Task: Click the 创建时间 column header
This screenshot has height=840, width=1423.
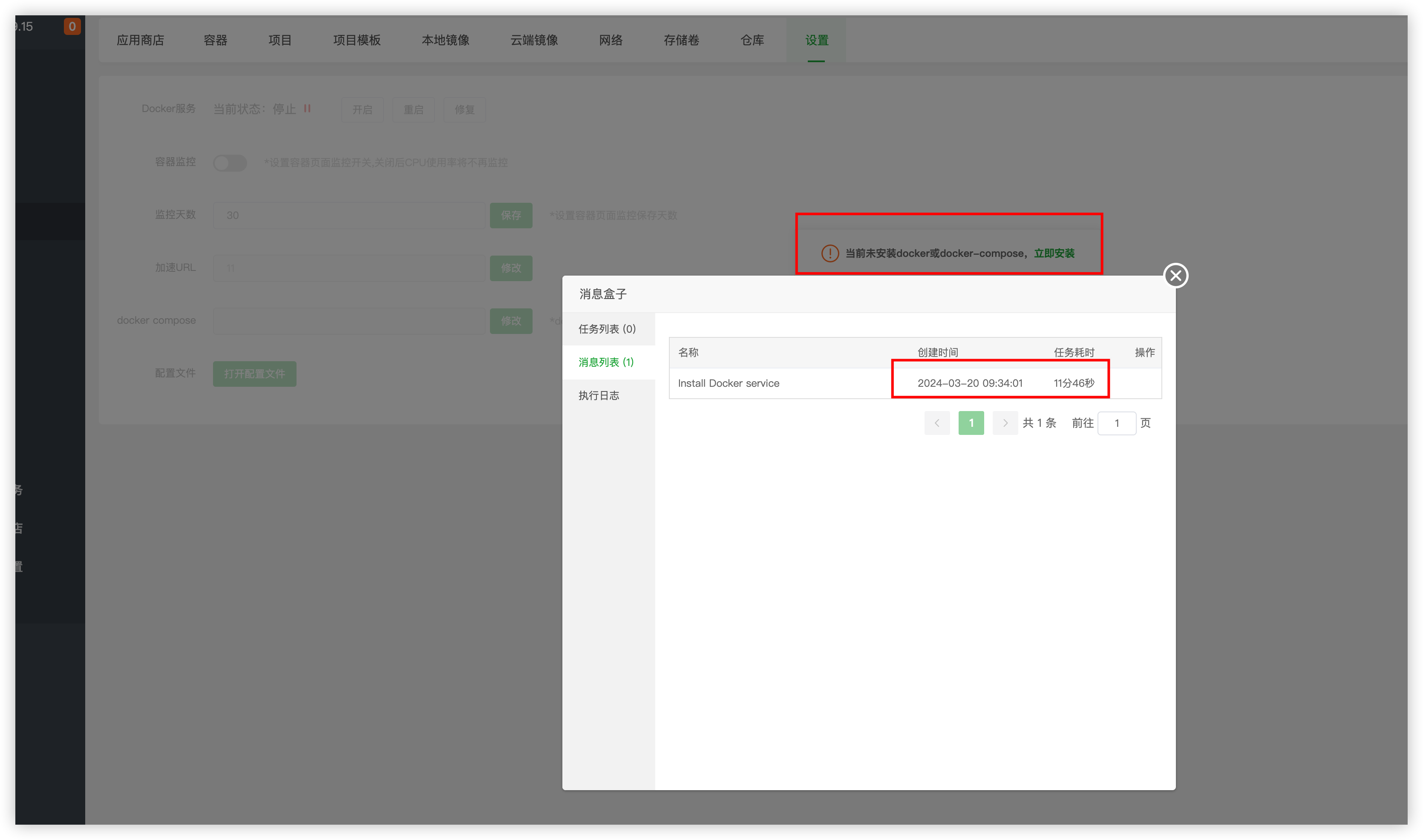Action: pyautogui.click(x=938, y=353)
